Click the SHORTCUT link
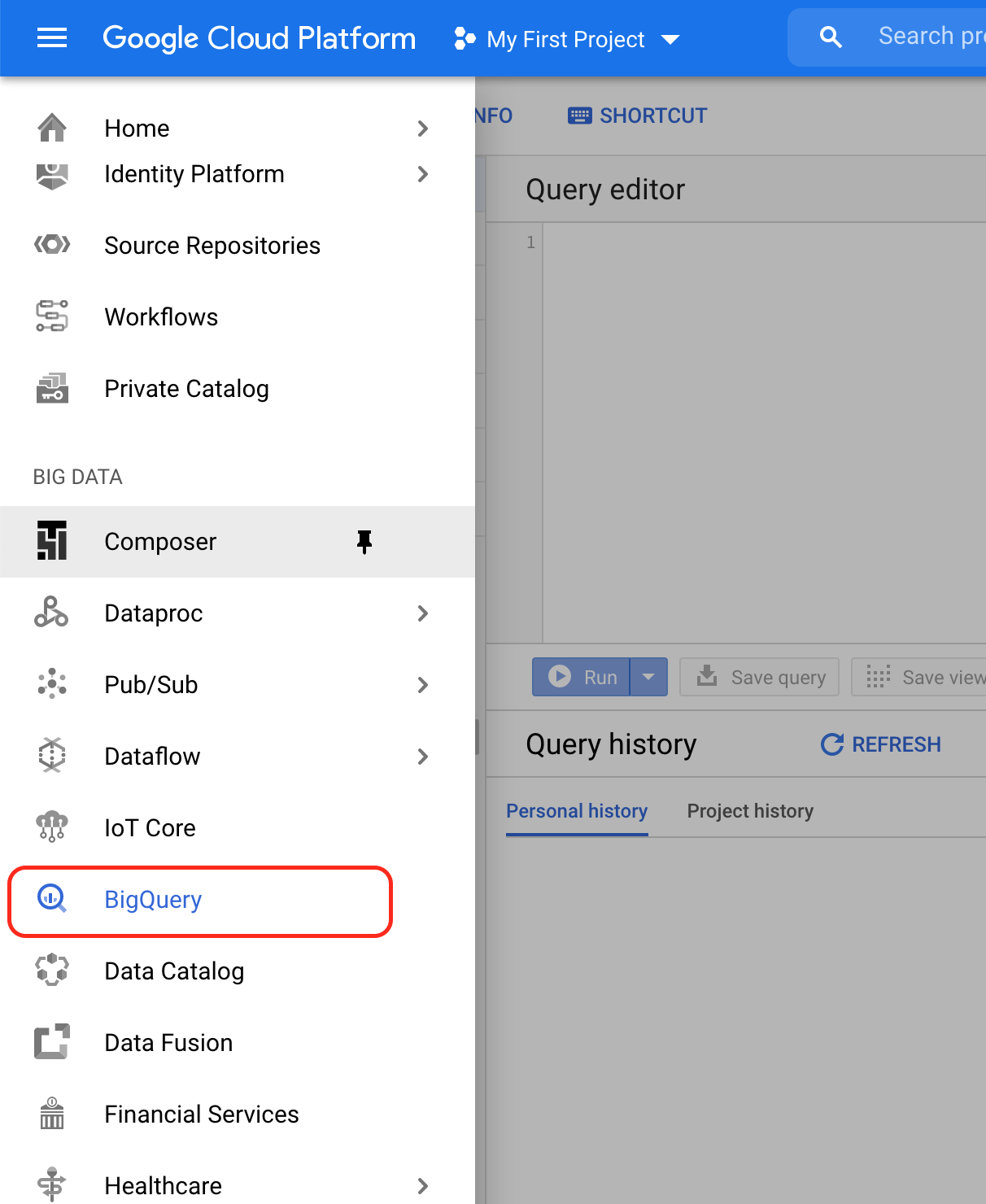This screenshot has height=1204, width=986. [x=638, y=116]
